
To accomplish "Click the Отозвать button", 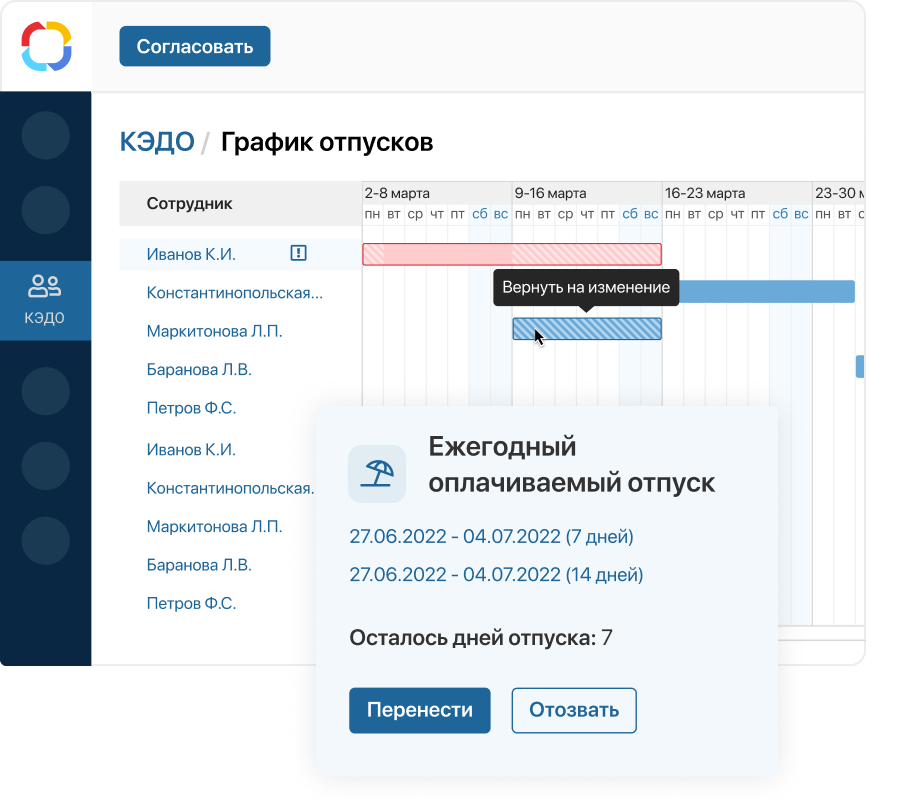I will pos(574,710).
